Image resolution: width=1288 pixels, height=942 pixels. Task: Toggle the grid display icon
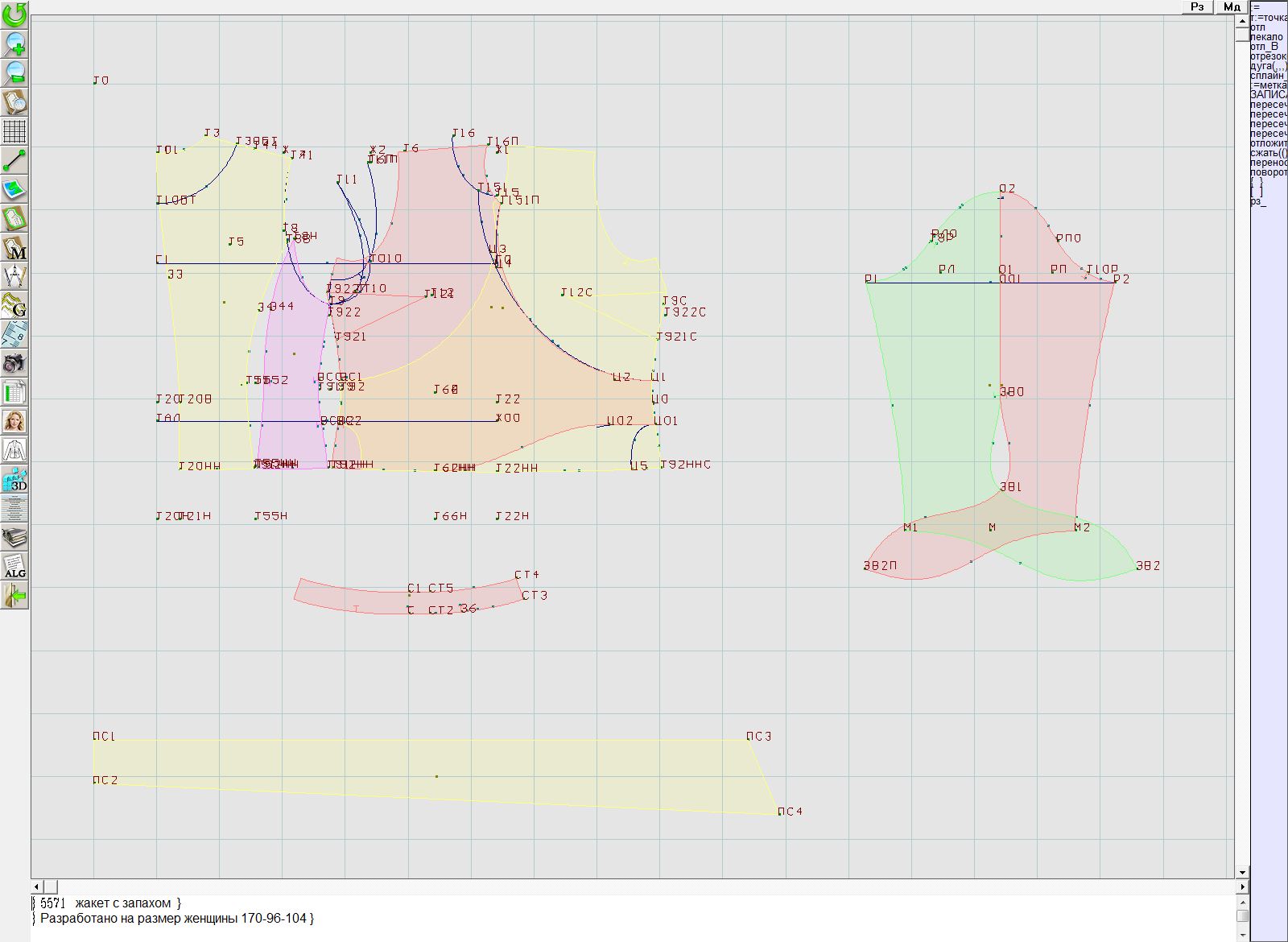(x=14, y=131)
